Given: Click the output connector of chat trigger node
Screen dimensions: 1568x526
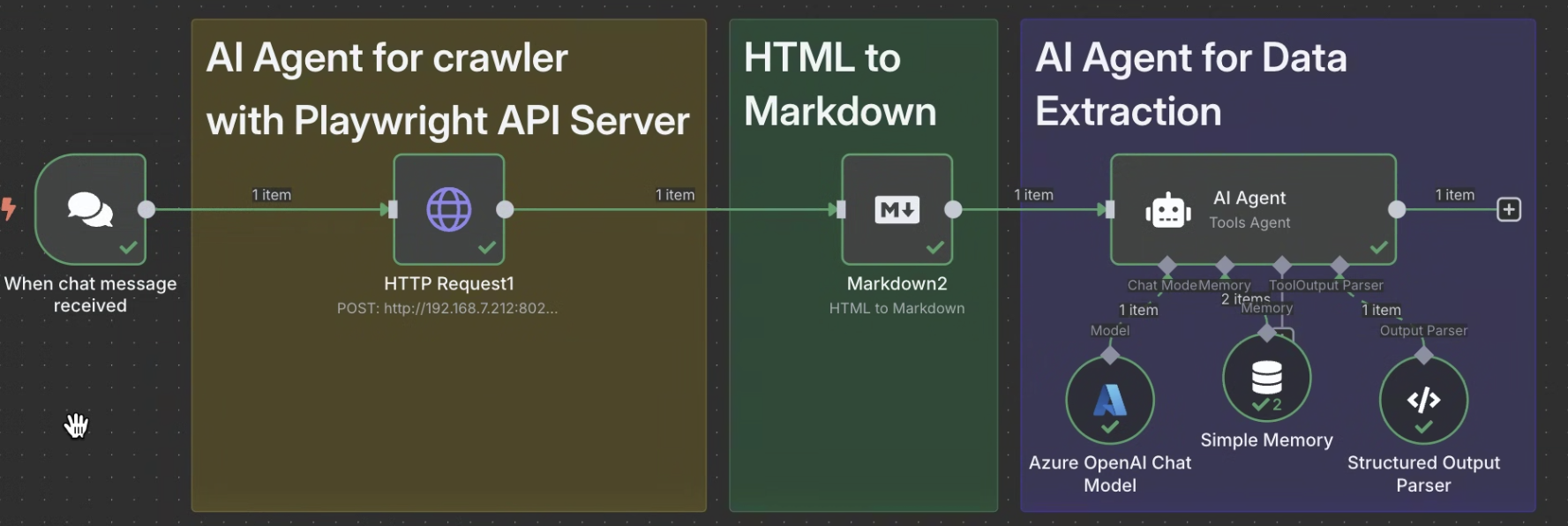Looking at the screenshot, I should coord(146,209).
